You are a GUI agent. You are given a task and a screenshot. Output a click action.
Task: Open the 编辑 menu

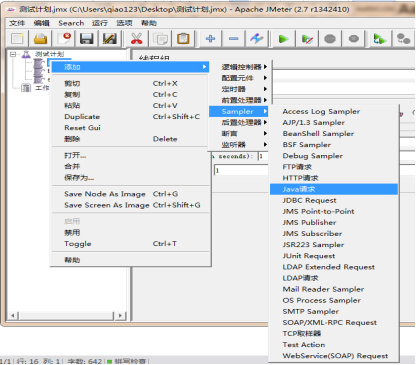(x=42, y=23)
